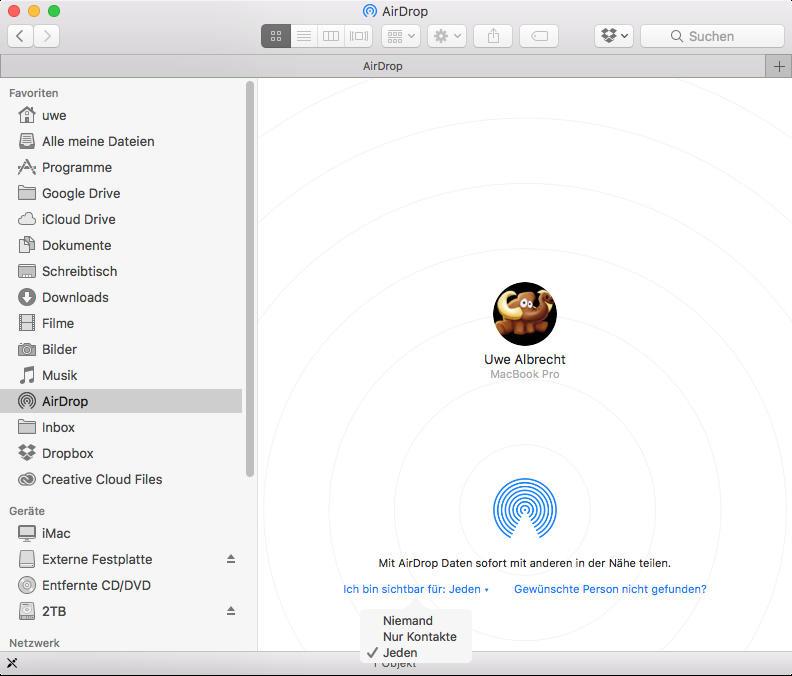The width and height of the screenshot is (792, 676).
Task: Select the AirDrop tab
Action: (x=383, y=66)
